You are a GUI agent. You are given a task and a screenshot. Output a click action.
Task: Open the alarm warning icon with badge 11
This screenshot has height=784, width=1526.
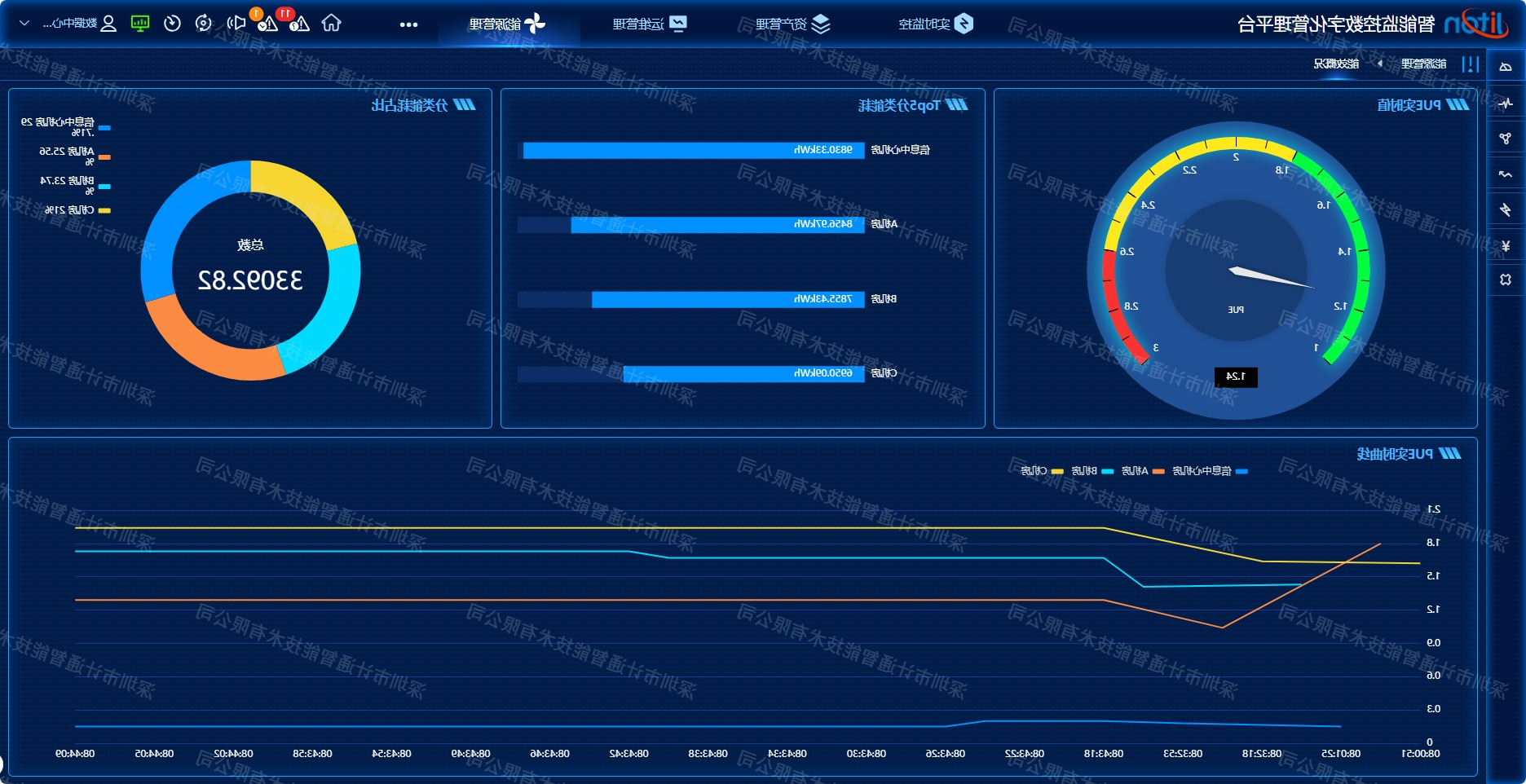click(298, 23)
